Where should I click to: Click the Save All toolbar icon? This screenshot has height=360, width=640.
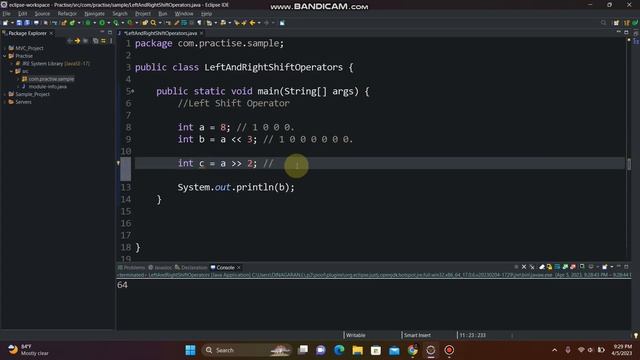[x=27, y=23]
